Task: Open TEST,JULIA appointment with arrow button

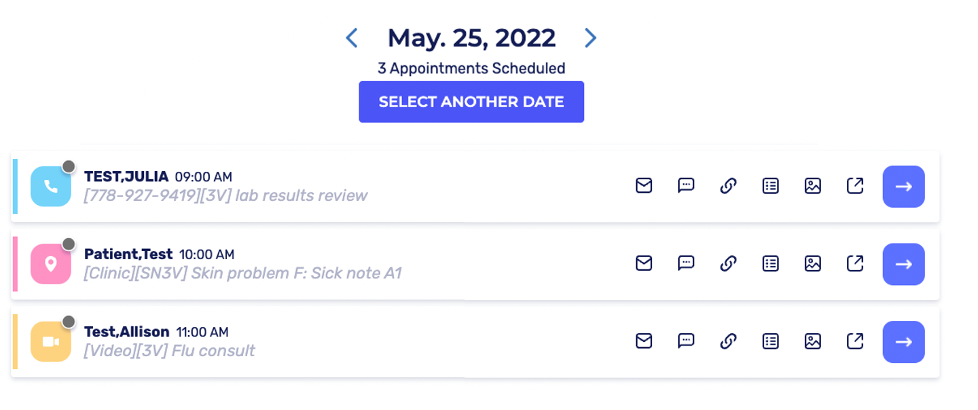Action: [903, 186]
